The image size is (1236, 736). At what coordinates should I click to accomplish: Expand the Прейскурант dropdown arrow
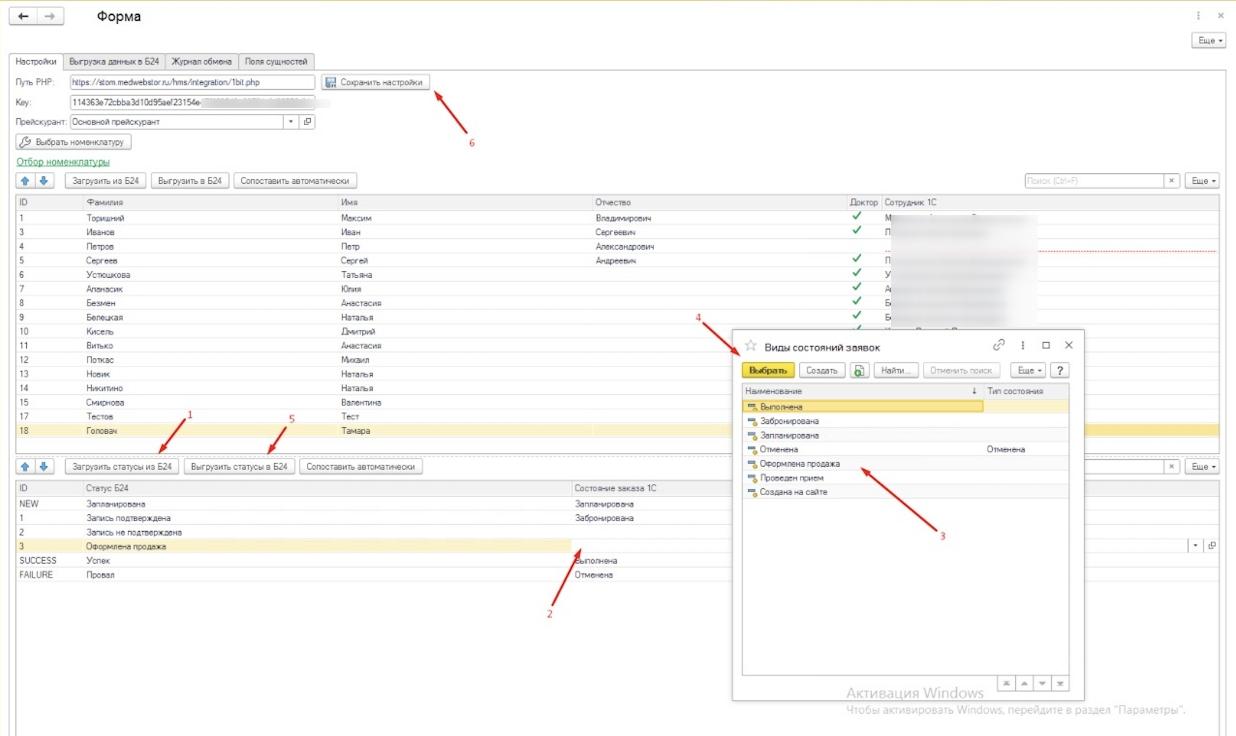(x=291, y=122)
